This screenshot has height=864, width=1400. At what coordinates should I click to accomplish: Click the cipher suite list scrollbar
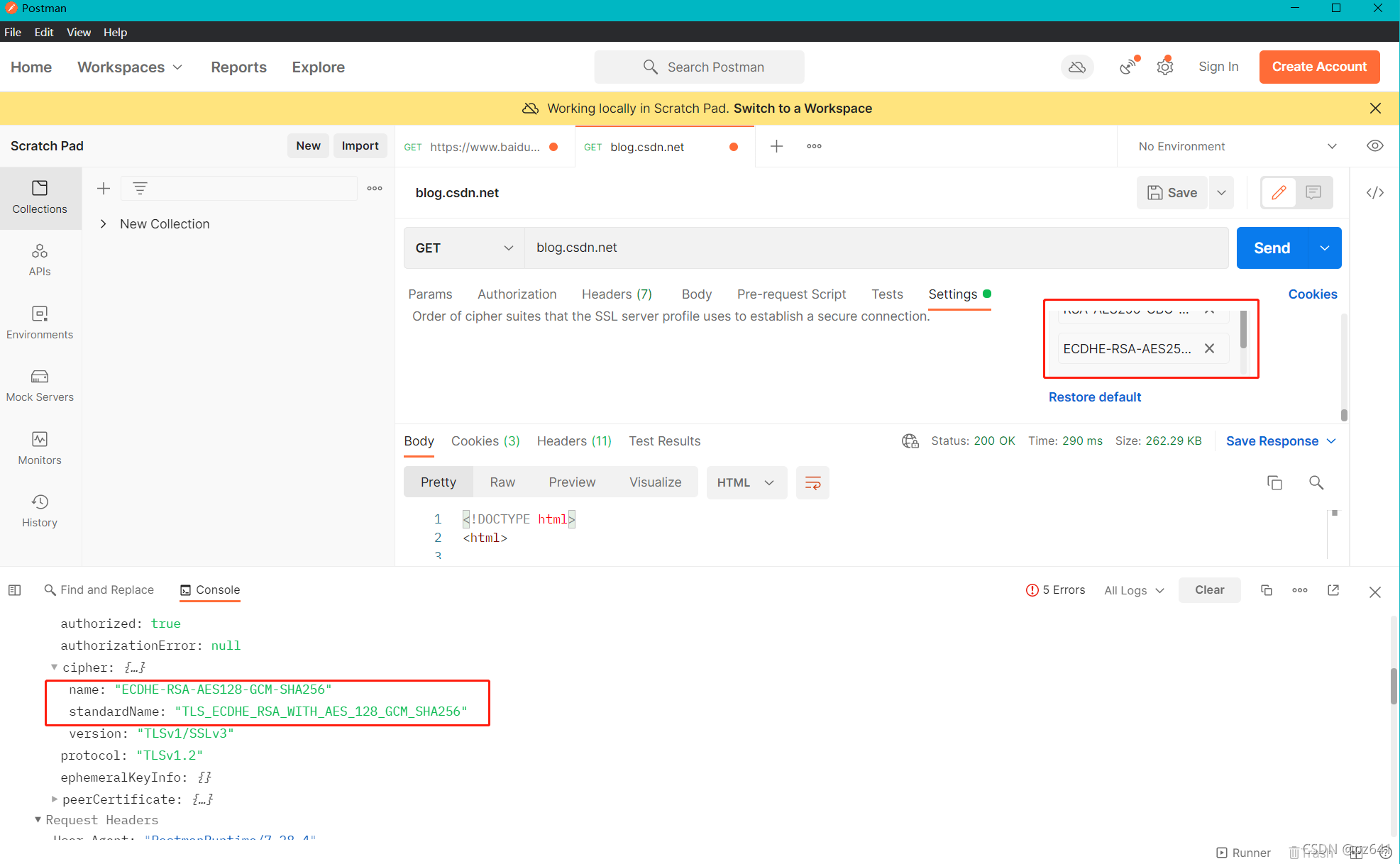(x=1242, y=330)
